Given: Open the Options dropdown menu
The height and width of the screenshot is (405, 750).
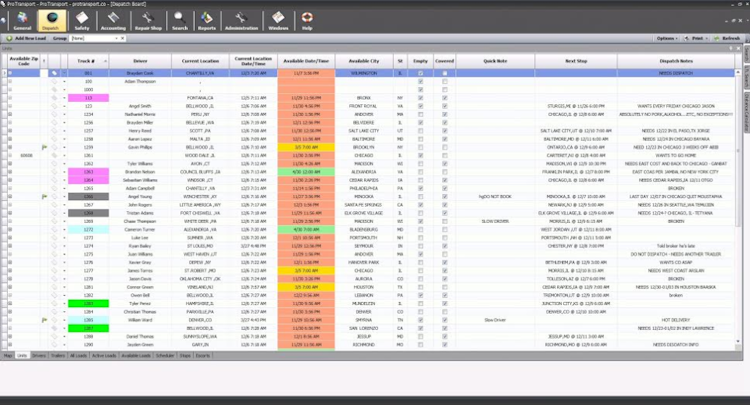Looking at the screenshot, I should (667, 38).
